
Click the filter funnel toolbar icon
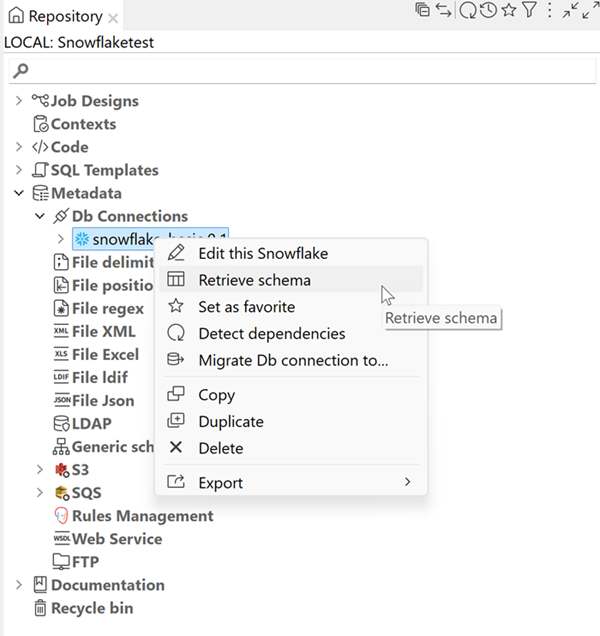[529, 10]
